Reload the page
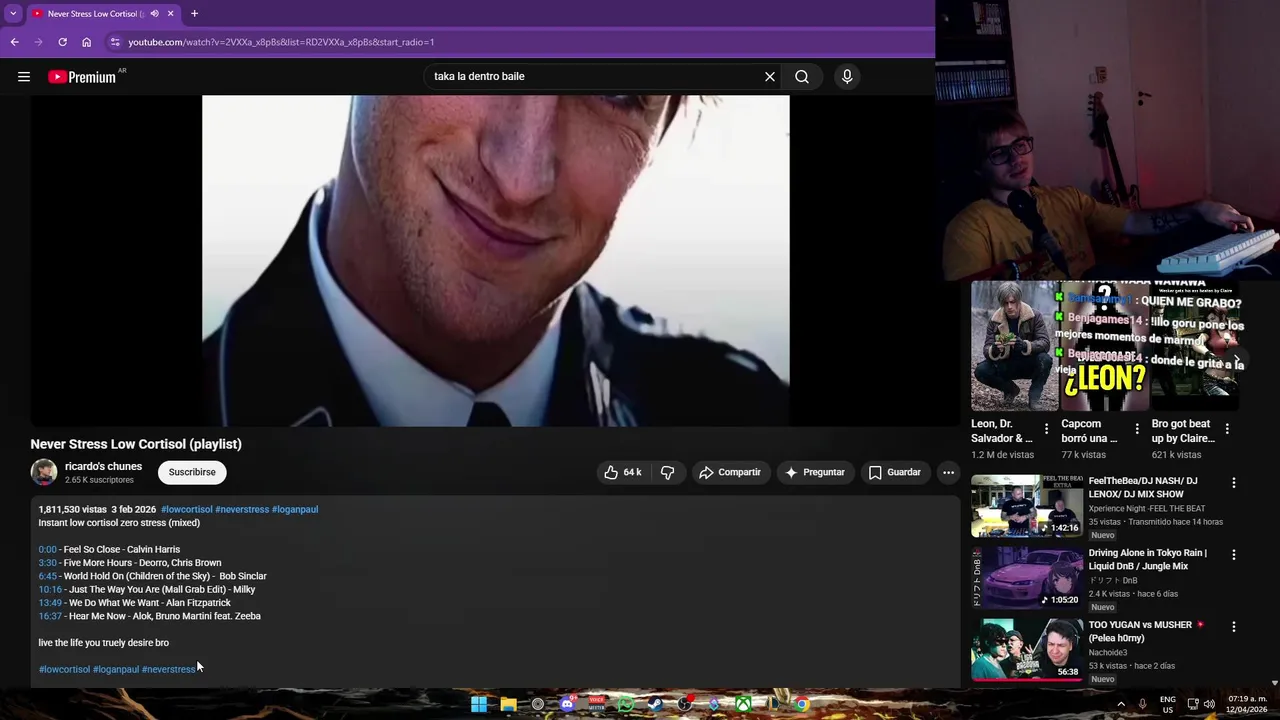 62,42
